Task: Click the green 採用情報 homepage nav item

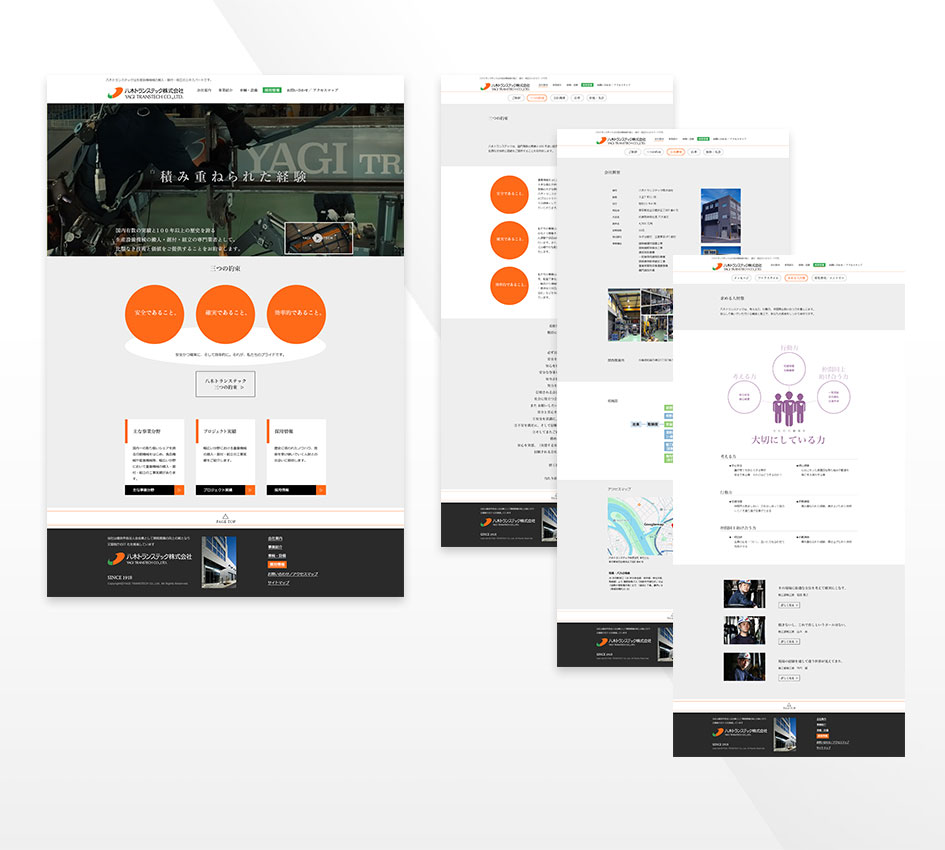Action: coord(271,90)
